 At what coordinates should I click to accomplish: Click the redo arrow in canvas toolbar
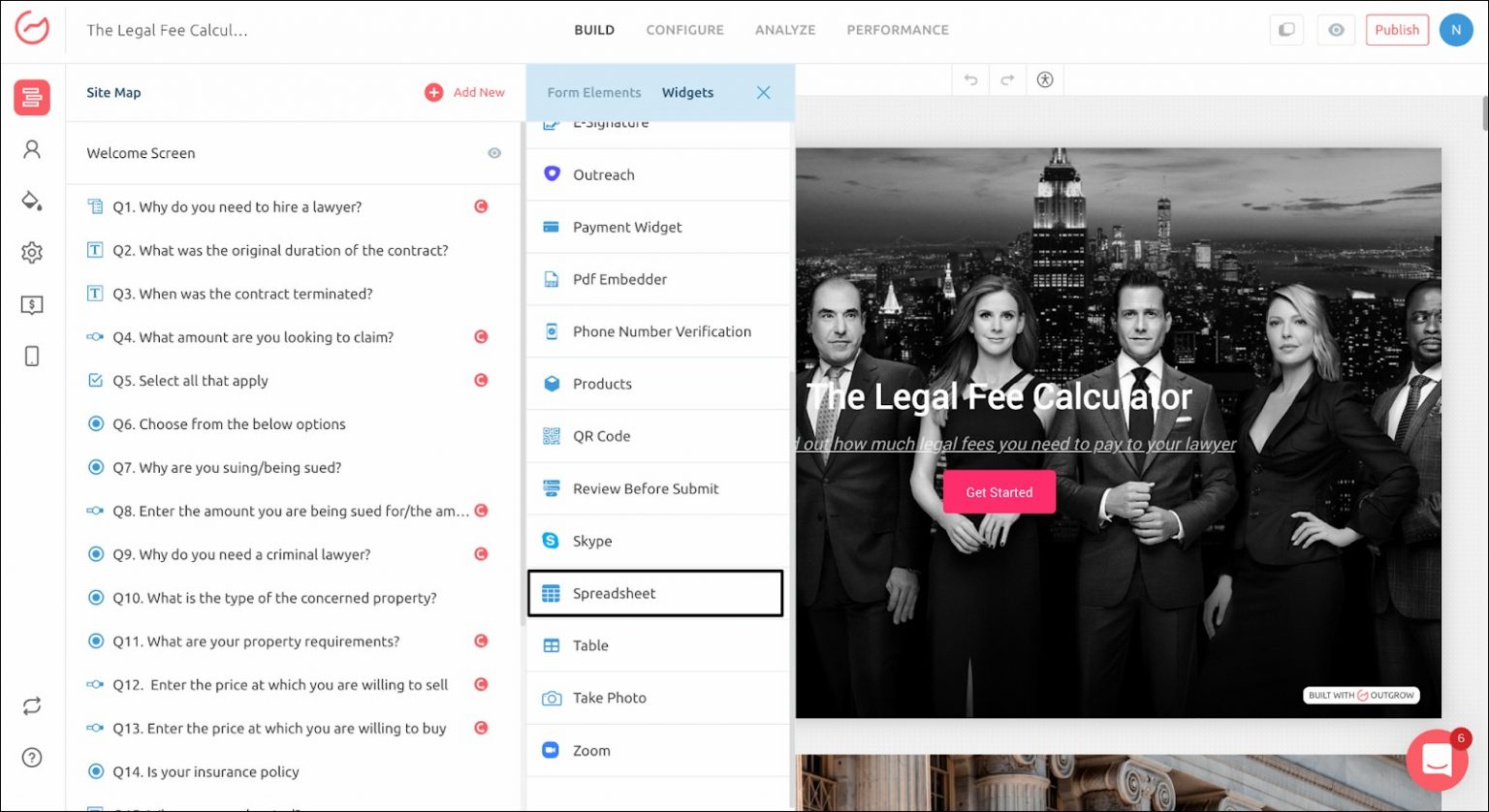click(x=1007, y=80)
